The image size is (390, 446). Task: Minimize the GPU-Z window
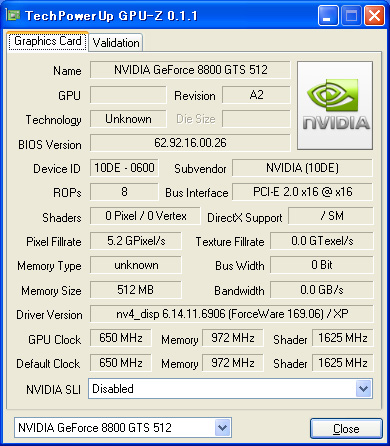click(x=328, y=16)
